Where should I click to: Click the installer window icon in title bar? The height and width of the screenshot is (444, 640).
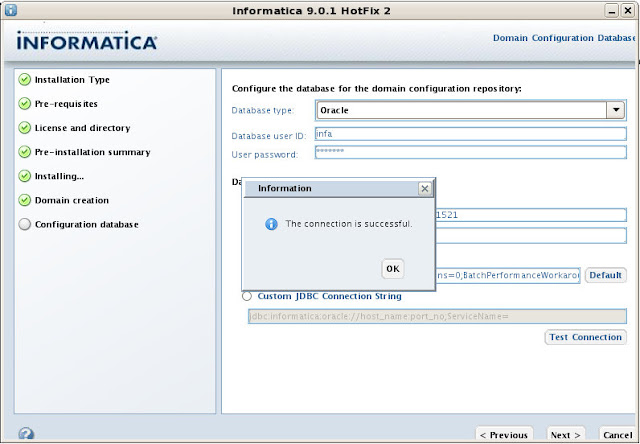[x=11, y=10]
